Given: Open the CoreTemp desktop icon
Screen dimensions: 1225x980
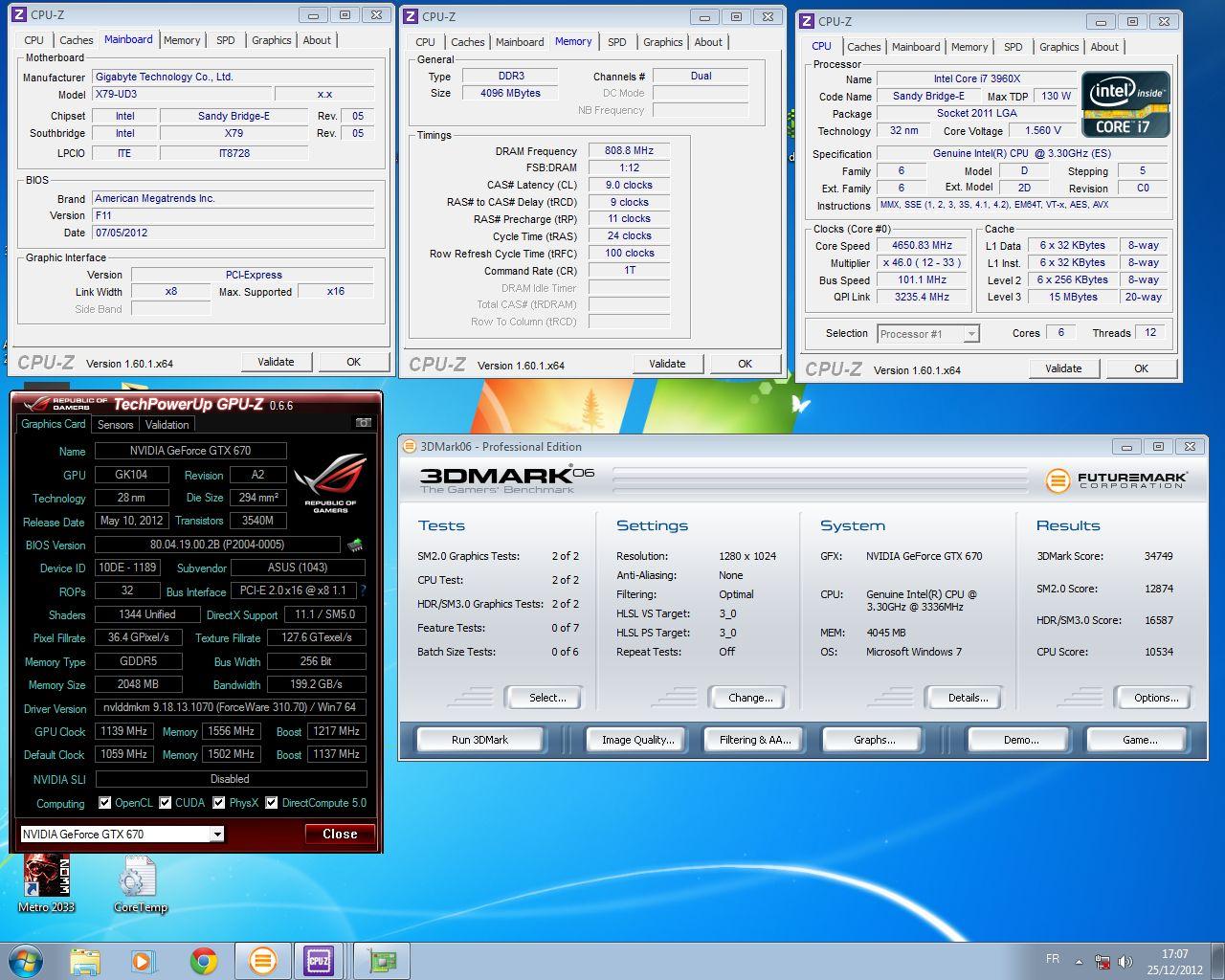Looking at the screenshot, I should [x=140, y=882].
